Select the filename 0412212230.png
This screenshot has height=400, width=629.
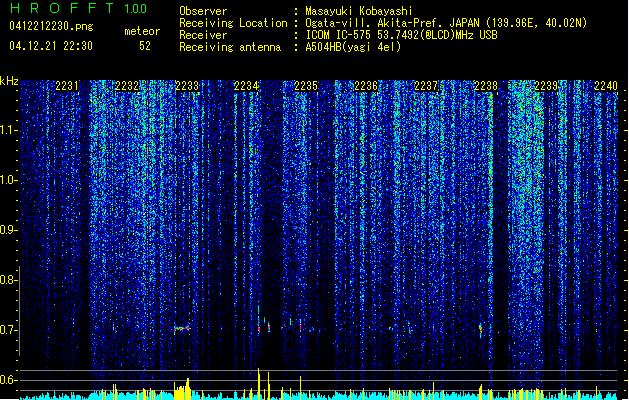tap(51, 26)
